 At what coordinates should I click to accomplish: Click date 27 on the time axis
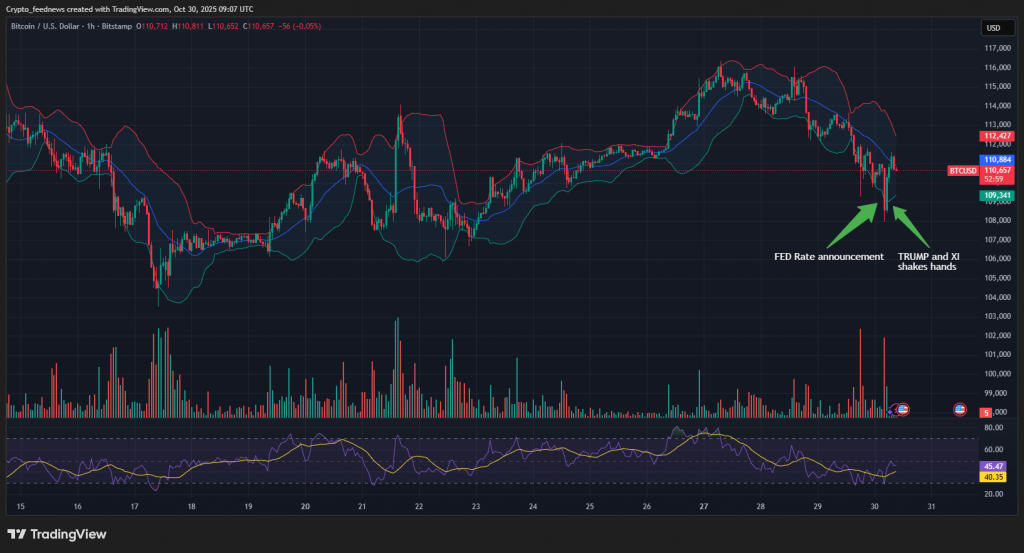point(704,507)
